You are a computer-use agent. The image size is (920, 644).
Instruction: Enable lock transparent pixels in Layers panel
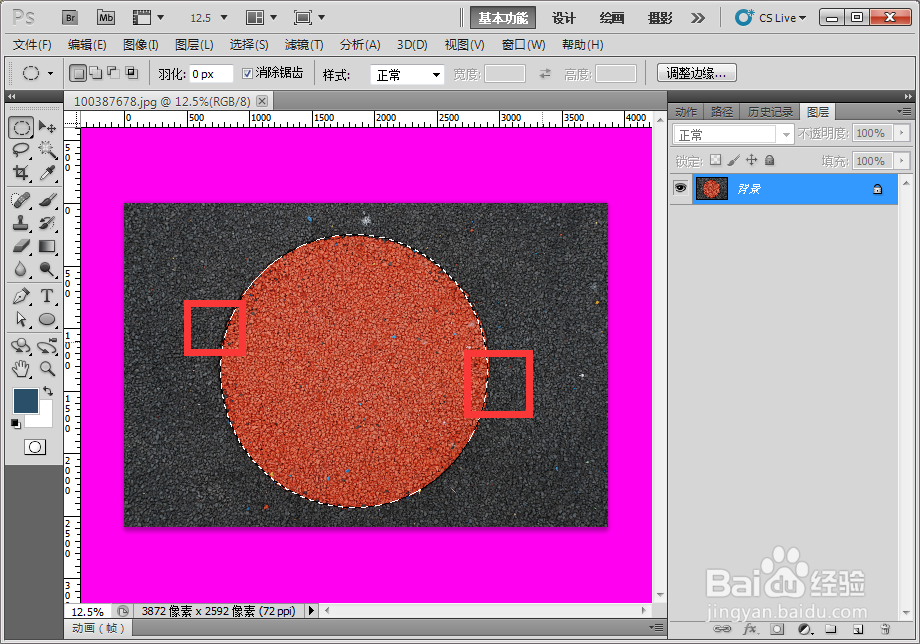(x=716, y=159)
